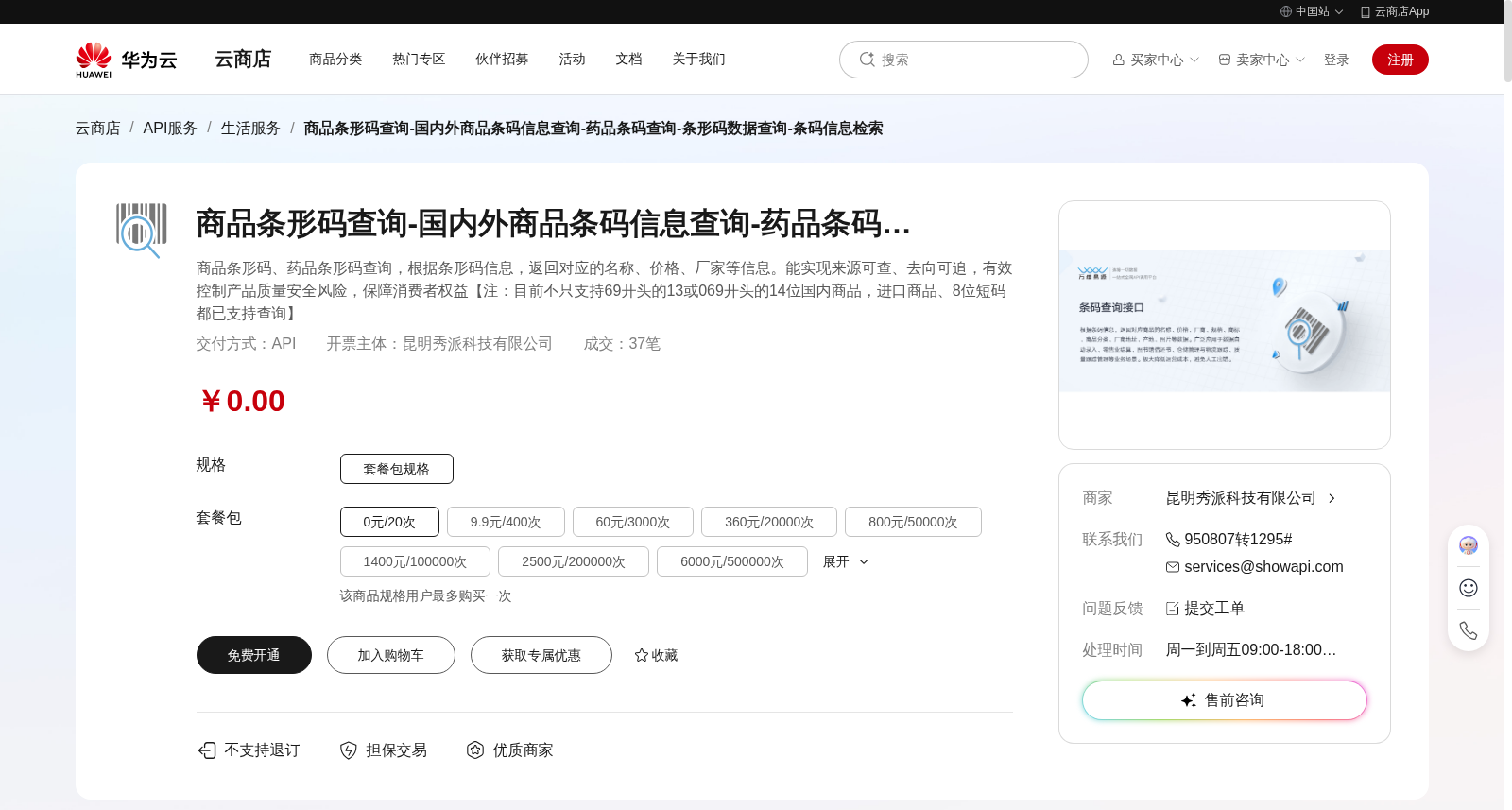Viewport: 1512px width, 810px height.
Task: Click the phone icon beside 950807转1295#
Action: click(x=1173, y=540)
